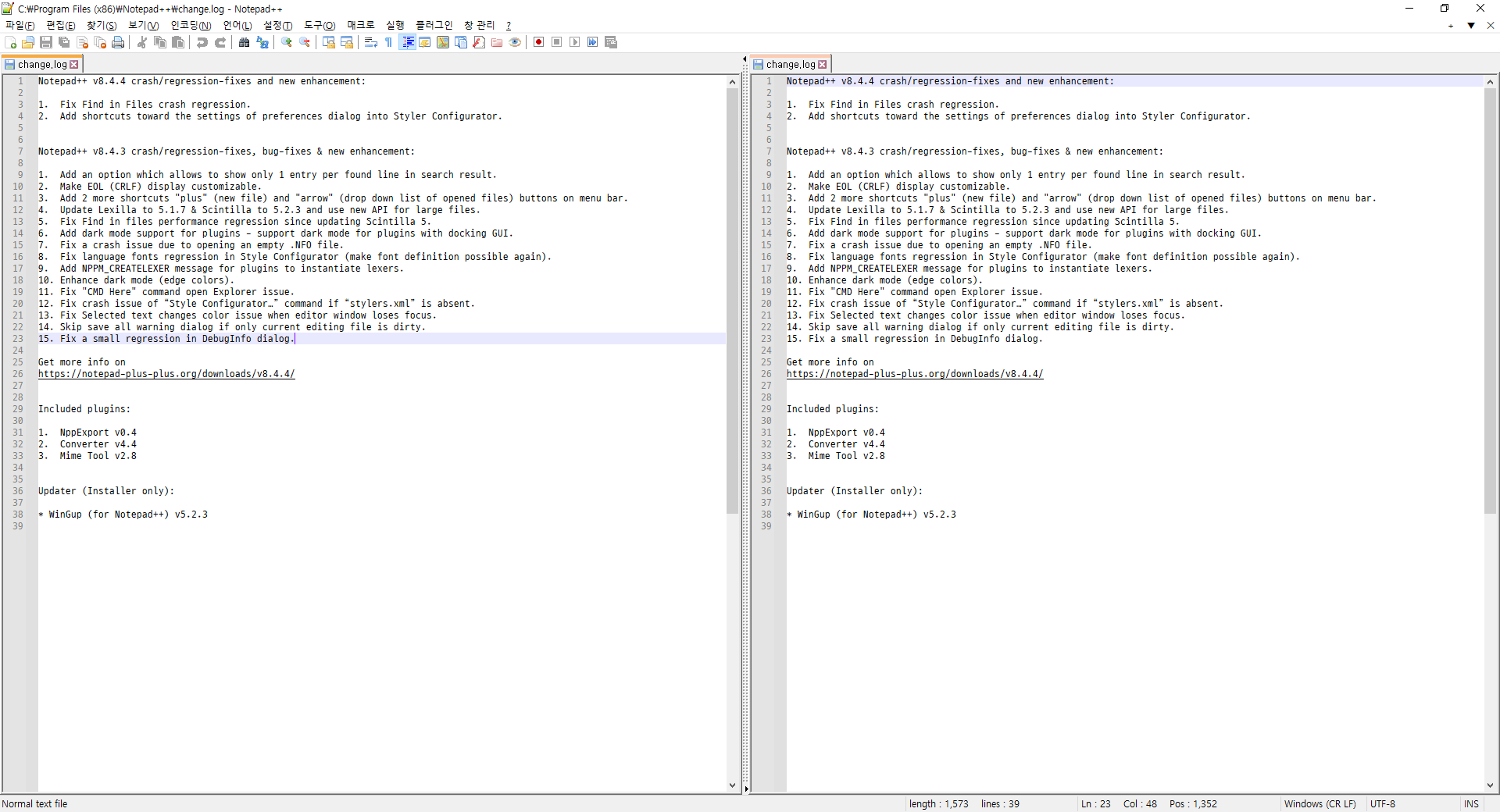
Task: Open the 보기(V) menu
Action: point(144,26)
